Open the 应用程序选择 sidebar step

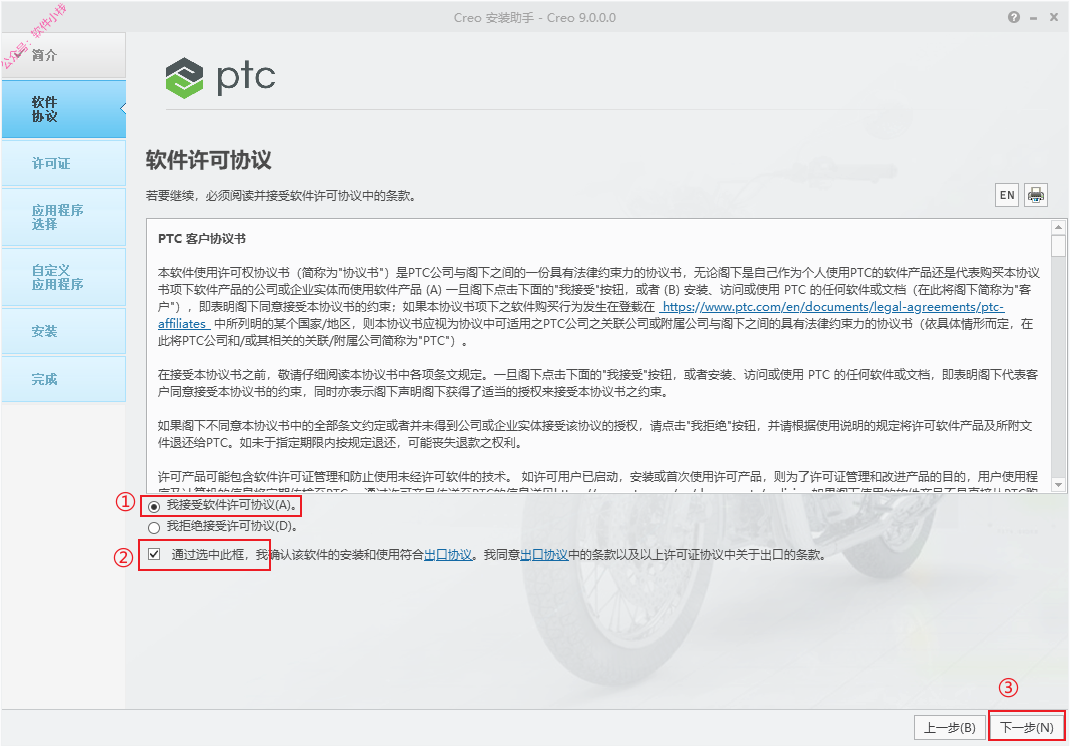click(x=63, y=217)
